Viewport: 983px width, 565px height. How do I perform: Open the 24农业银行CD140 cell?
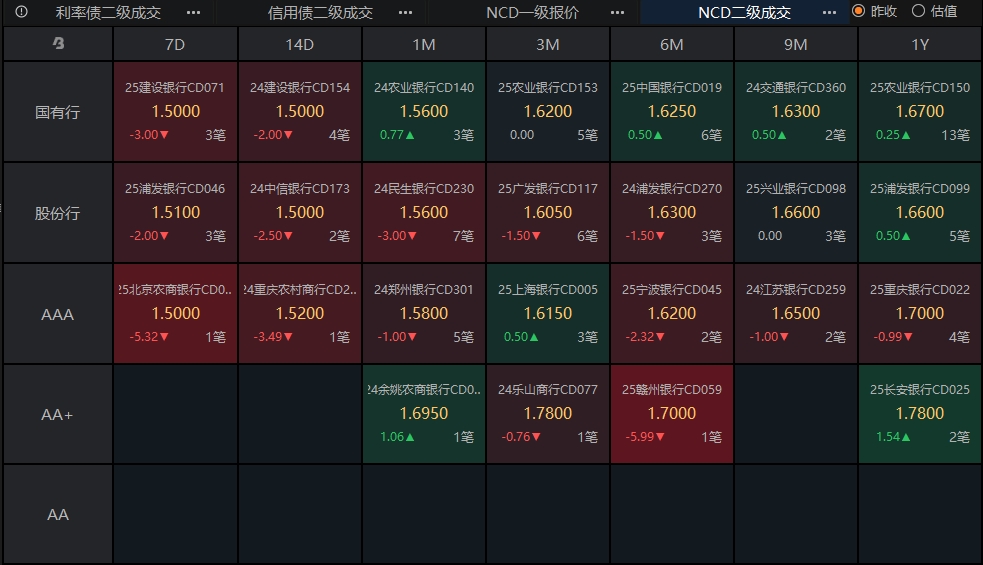coord(424,112)
